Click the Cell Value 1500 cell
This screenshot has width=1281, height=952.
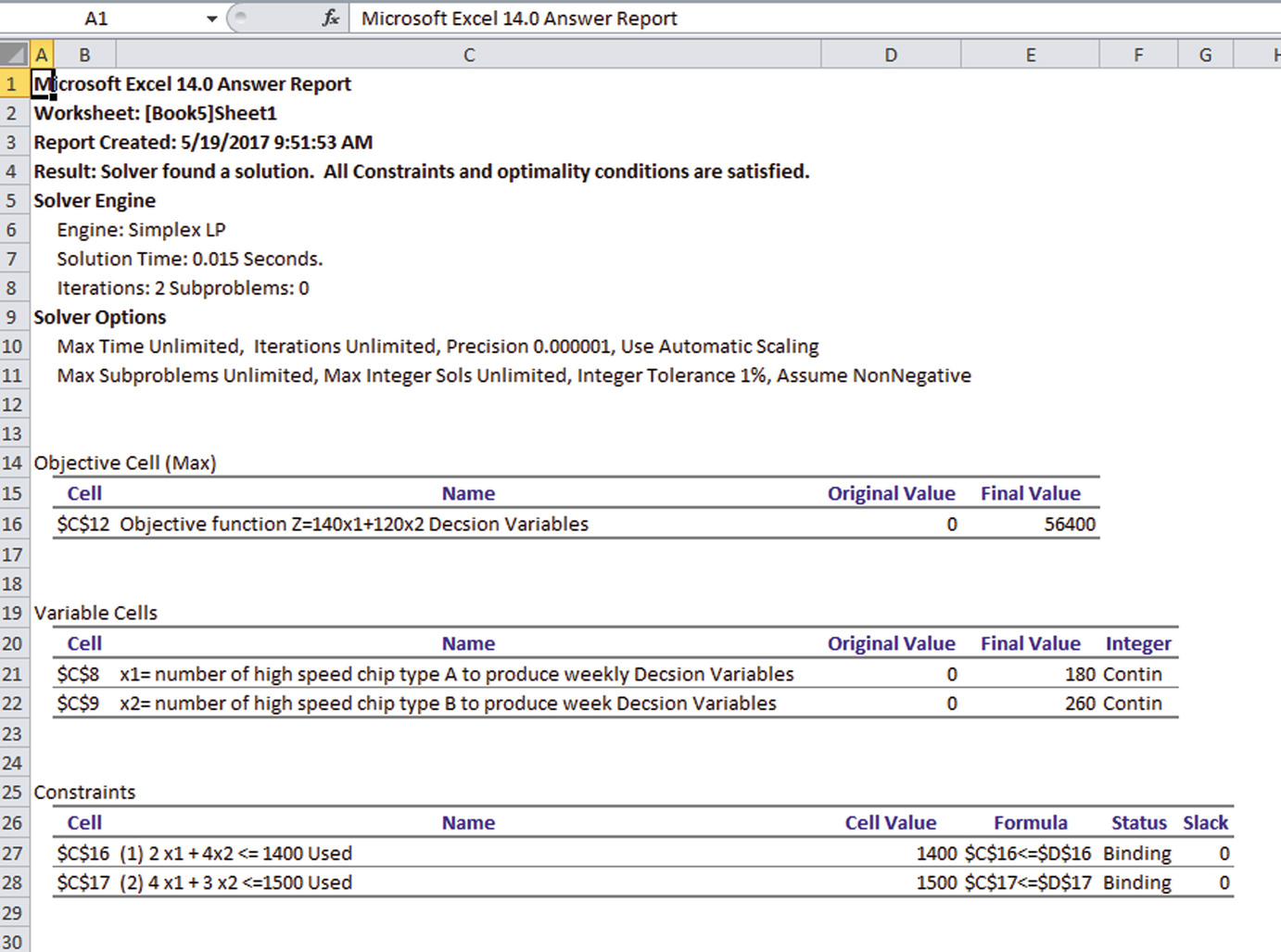(x=891, y=882)
